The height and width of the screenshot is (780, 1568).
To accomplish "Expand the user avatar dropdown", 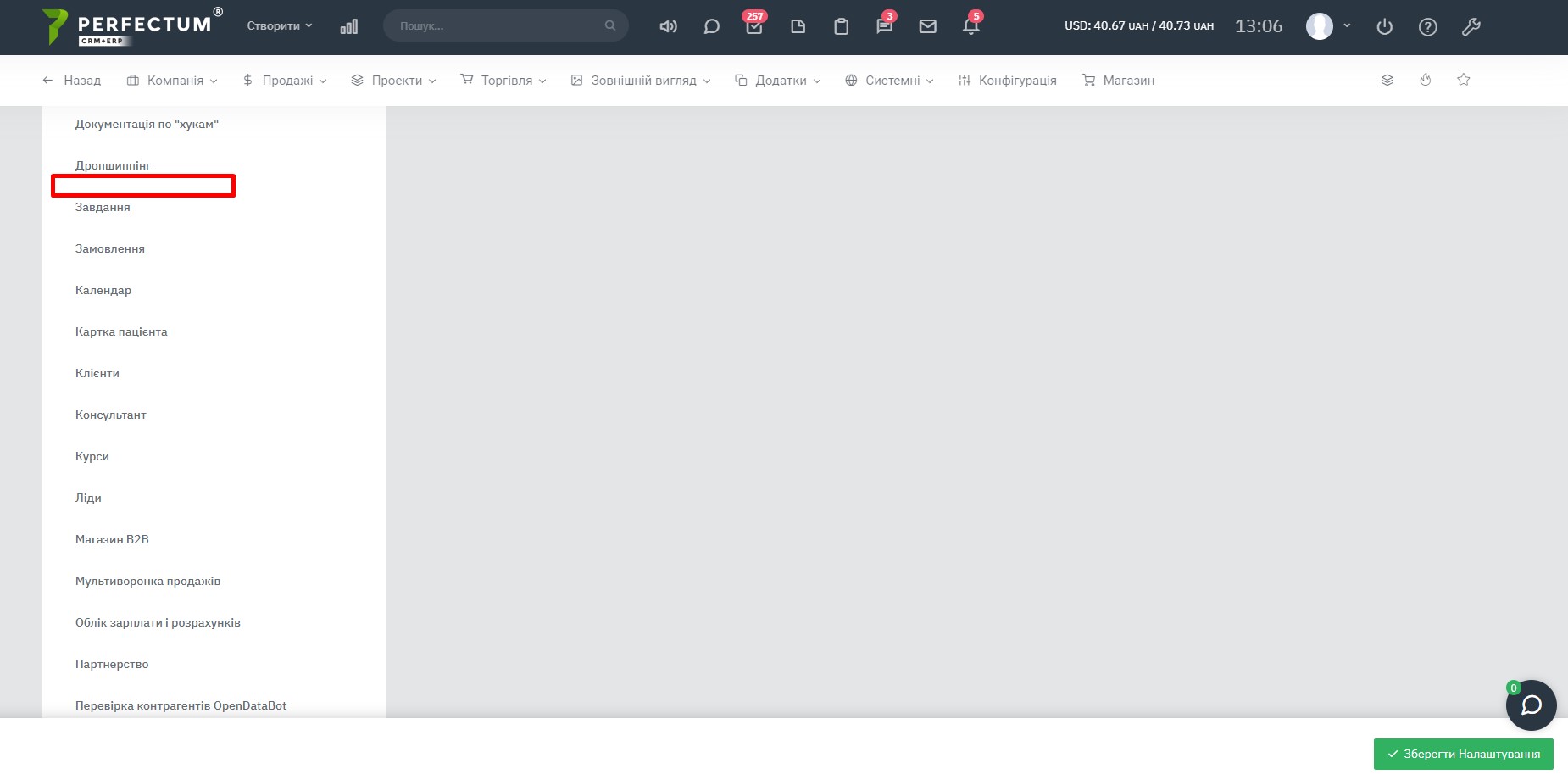I will (x=1328, y=26).
